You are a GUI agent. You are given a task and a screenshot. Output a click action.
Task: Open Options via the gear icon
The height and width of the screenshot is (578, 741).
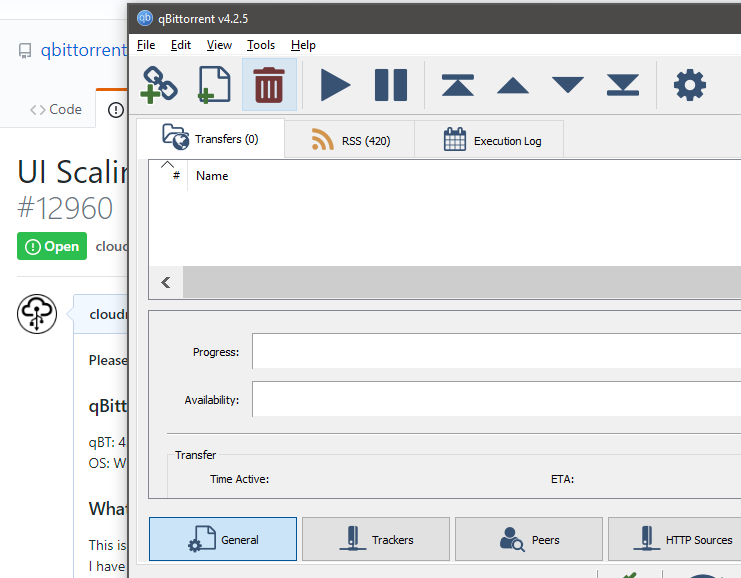click(689, 85)
